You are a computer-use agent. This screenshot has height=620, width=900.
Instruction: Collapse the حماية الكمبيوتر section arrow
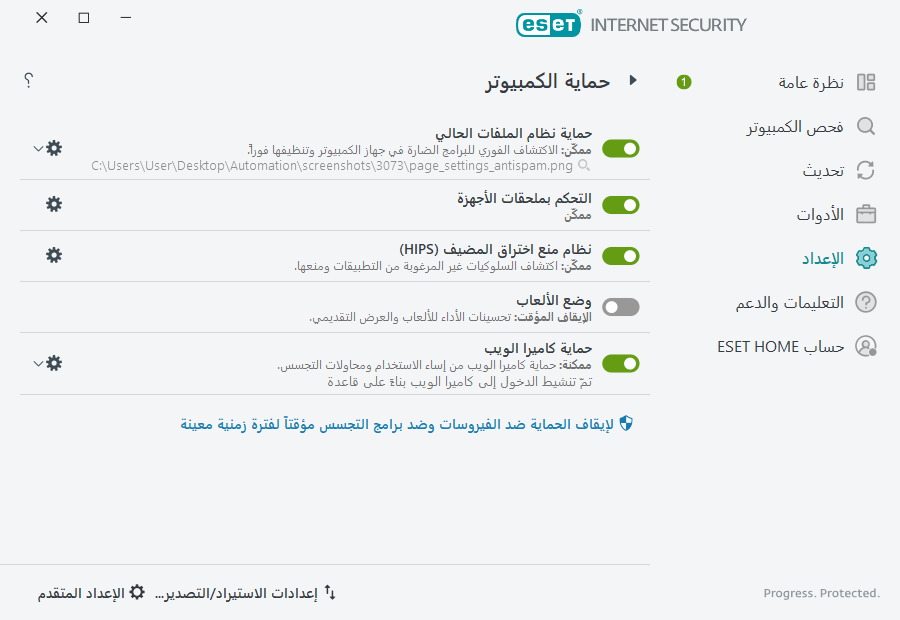(x=634, y=83)
